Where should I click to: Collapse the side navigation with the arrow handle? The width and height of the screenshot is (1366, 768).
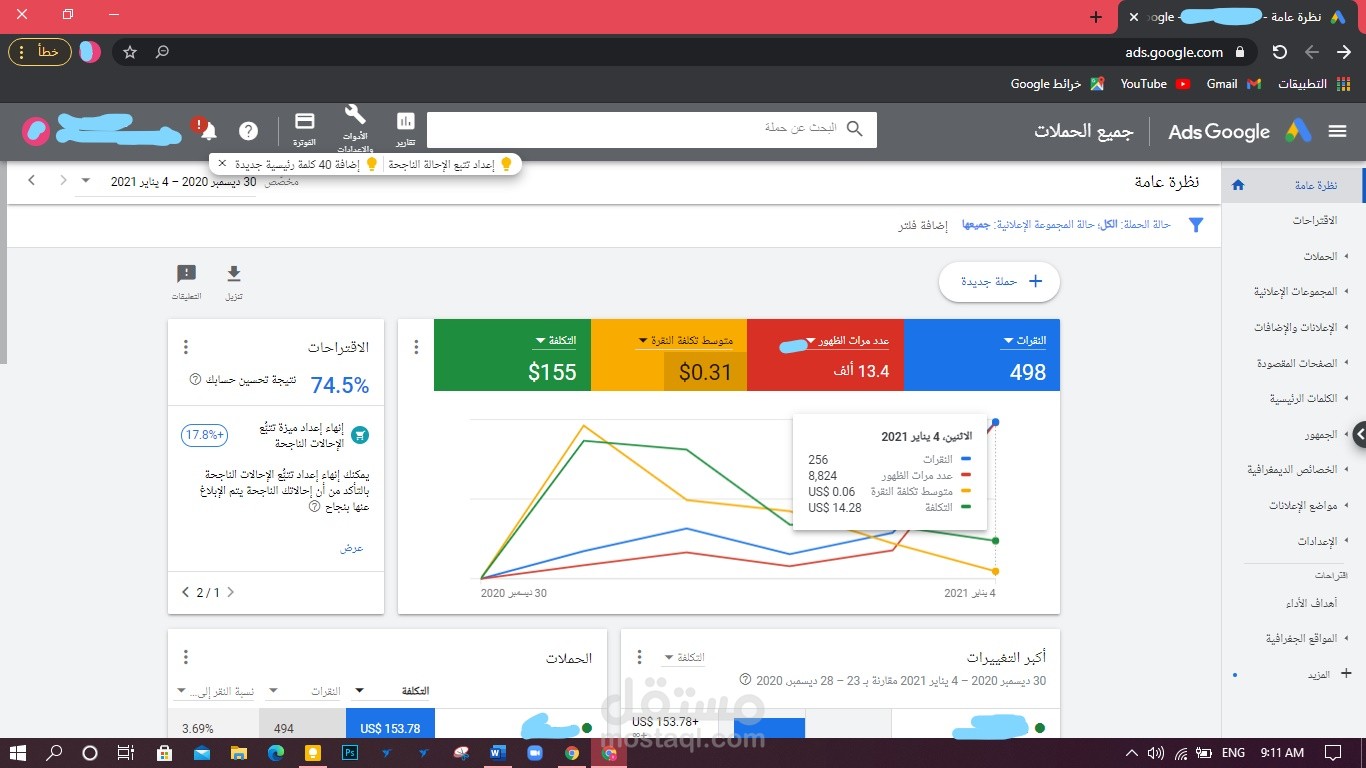click(x=1359, y=434)
